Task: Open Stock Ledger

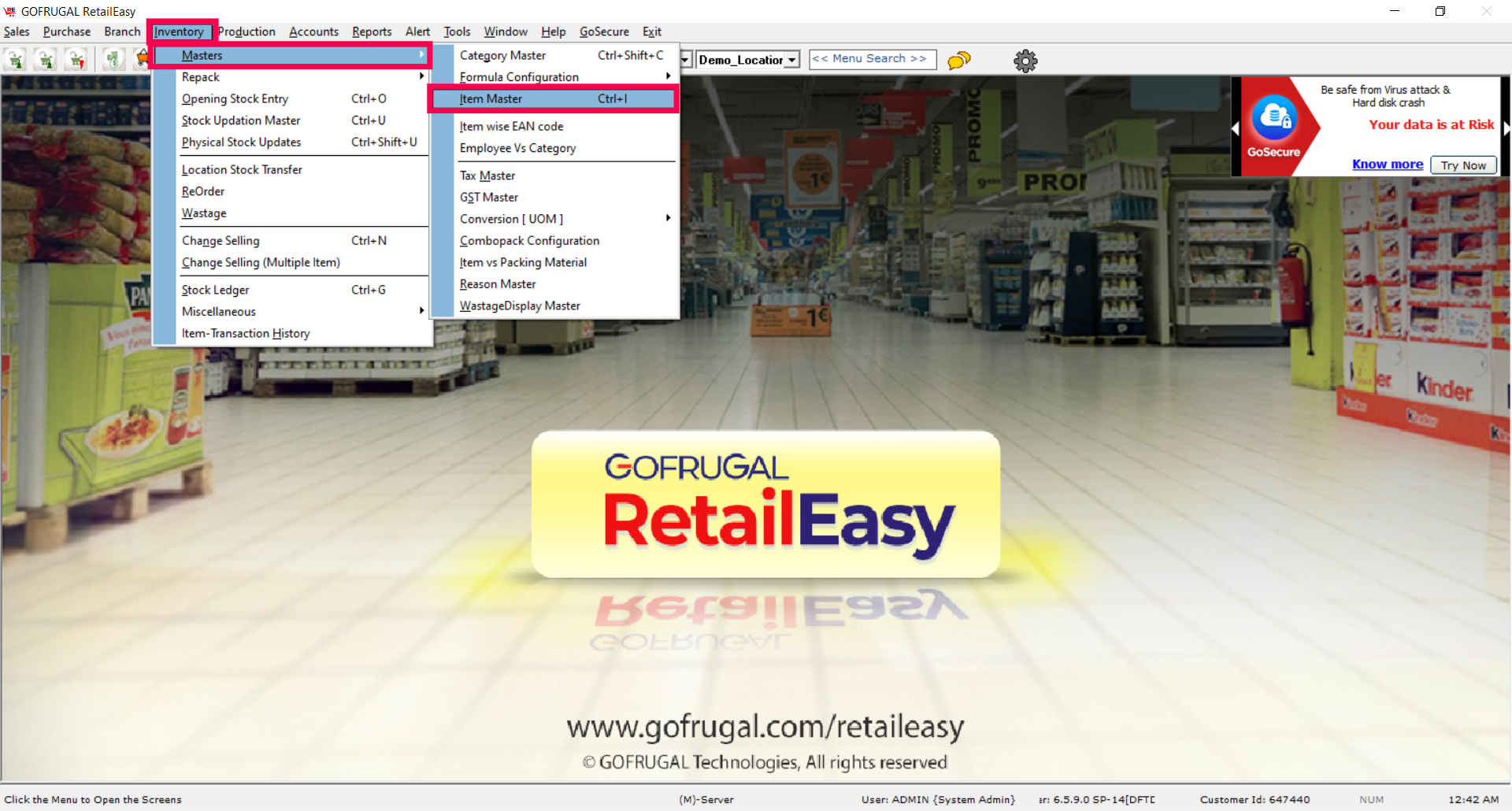Action: 291,290
